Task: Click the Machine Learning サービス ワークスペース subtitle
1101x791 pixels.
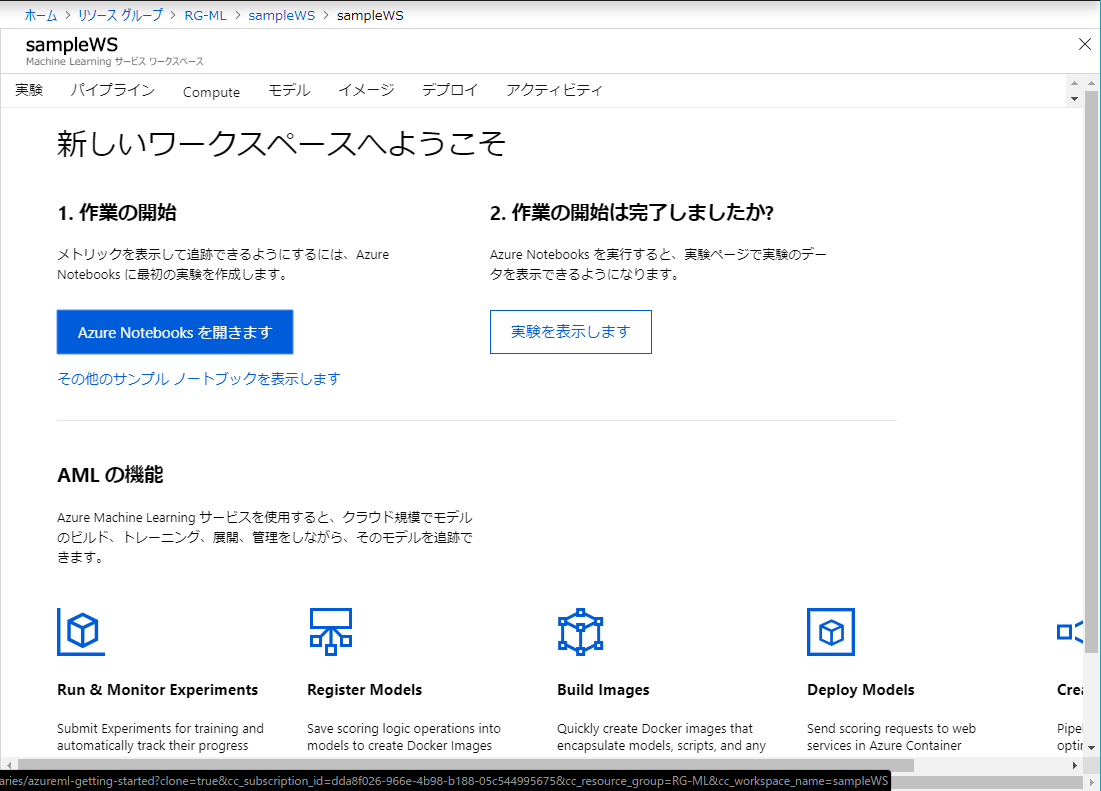Action: tap(114, 62)
